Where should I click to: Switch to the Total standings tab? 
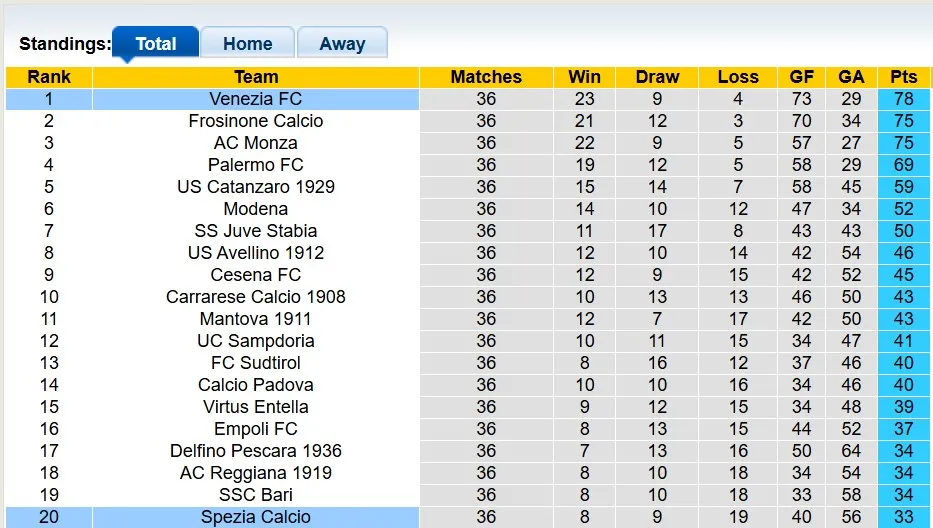tap(156, 44)
